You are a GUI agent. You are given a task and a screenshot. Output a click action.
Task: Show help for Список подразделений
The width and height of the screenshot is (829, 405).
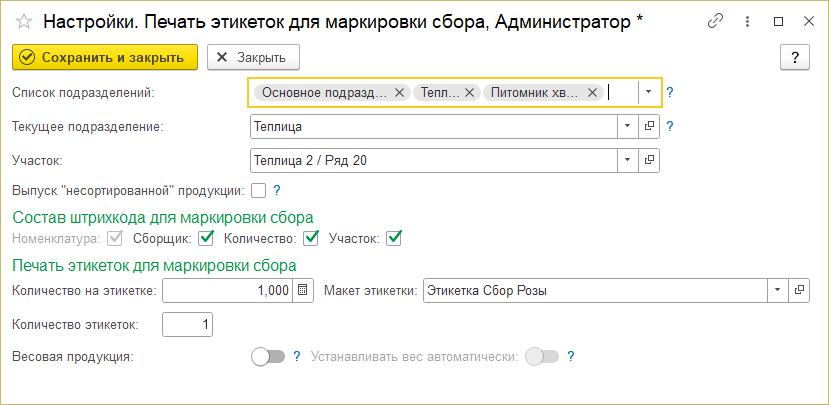click(x=669, y=93)
